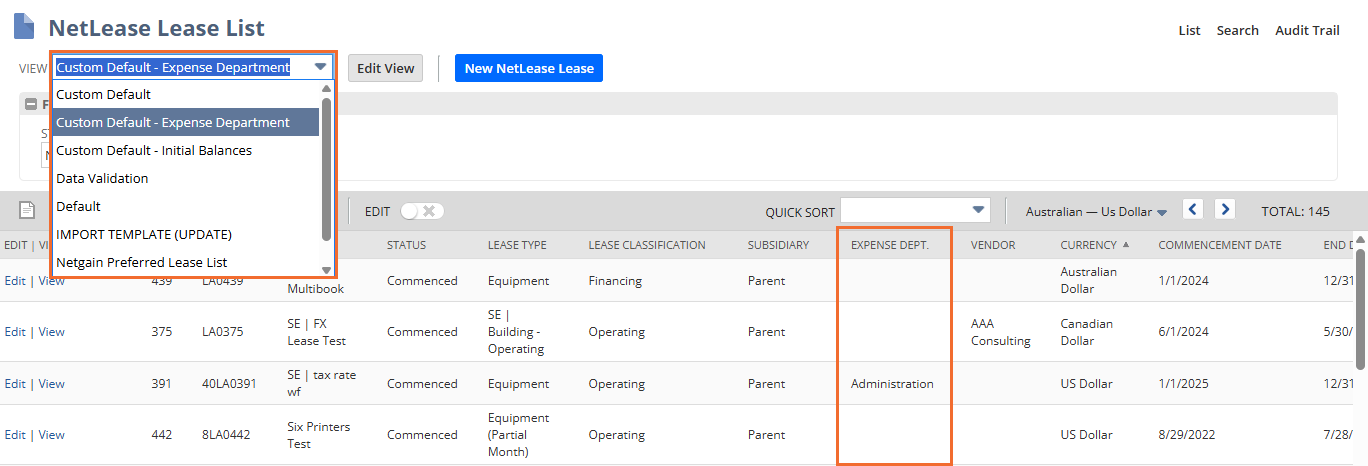Go to previous page arrow
This screenshot has width=1368, height=466.
pyautogui.click(x=1192, y=210)
